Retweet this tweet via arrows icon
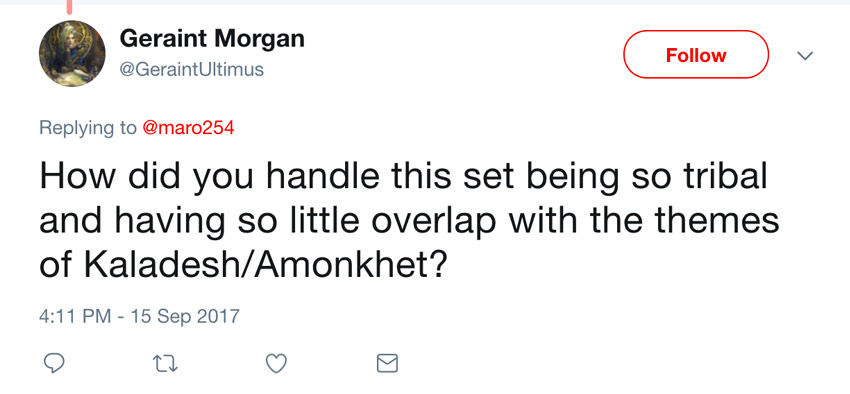850x394 pixels. (164, 364)
